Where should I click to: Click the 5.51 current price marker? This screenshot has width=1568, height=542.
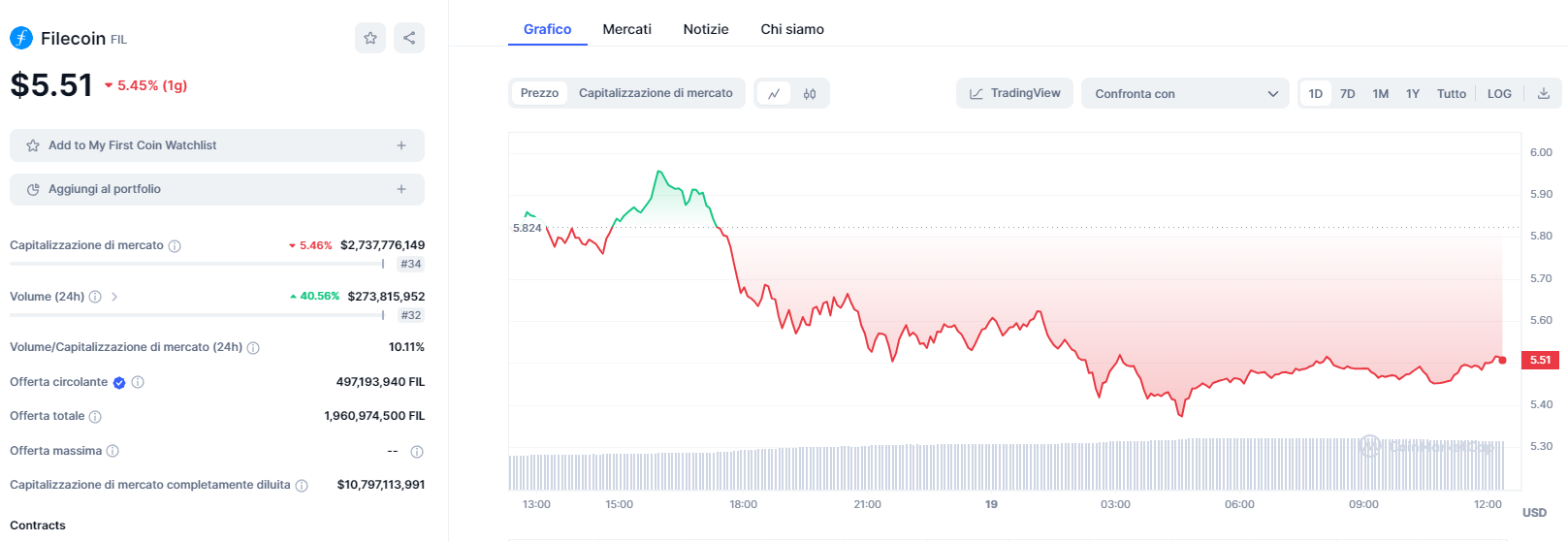pyautogui.click(x=1540, y=360)
